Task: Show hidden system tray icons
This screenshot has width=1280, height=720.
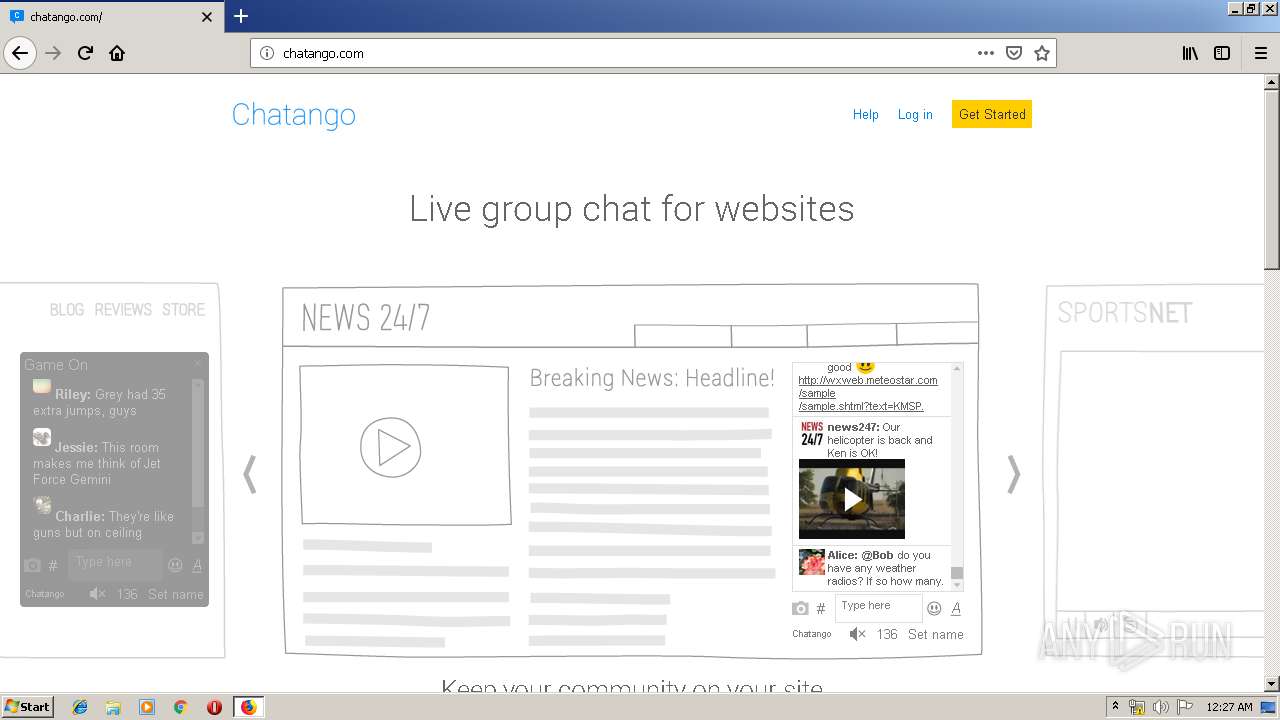Action: pyautogui.click(x=1115, y=707)
